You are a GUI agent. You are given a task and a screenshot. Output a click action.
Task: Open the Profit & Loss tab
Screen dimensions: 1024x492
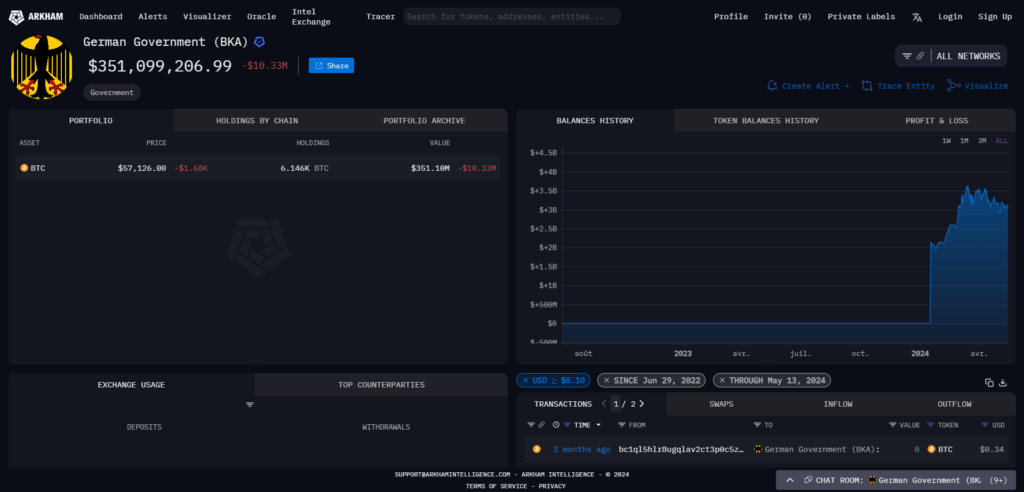pyautogui.click(x=936, y=121)
